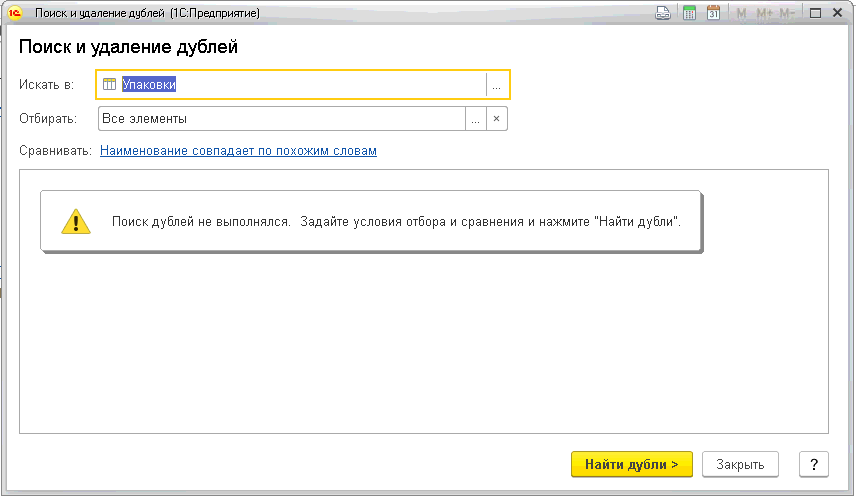Close the window using the title bar X
Viewport: 856px width, 498px height.
coord(837,13)
